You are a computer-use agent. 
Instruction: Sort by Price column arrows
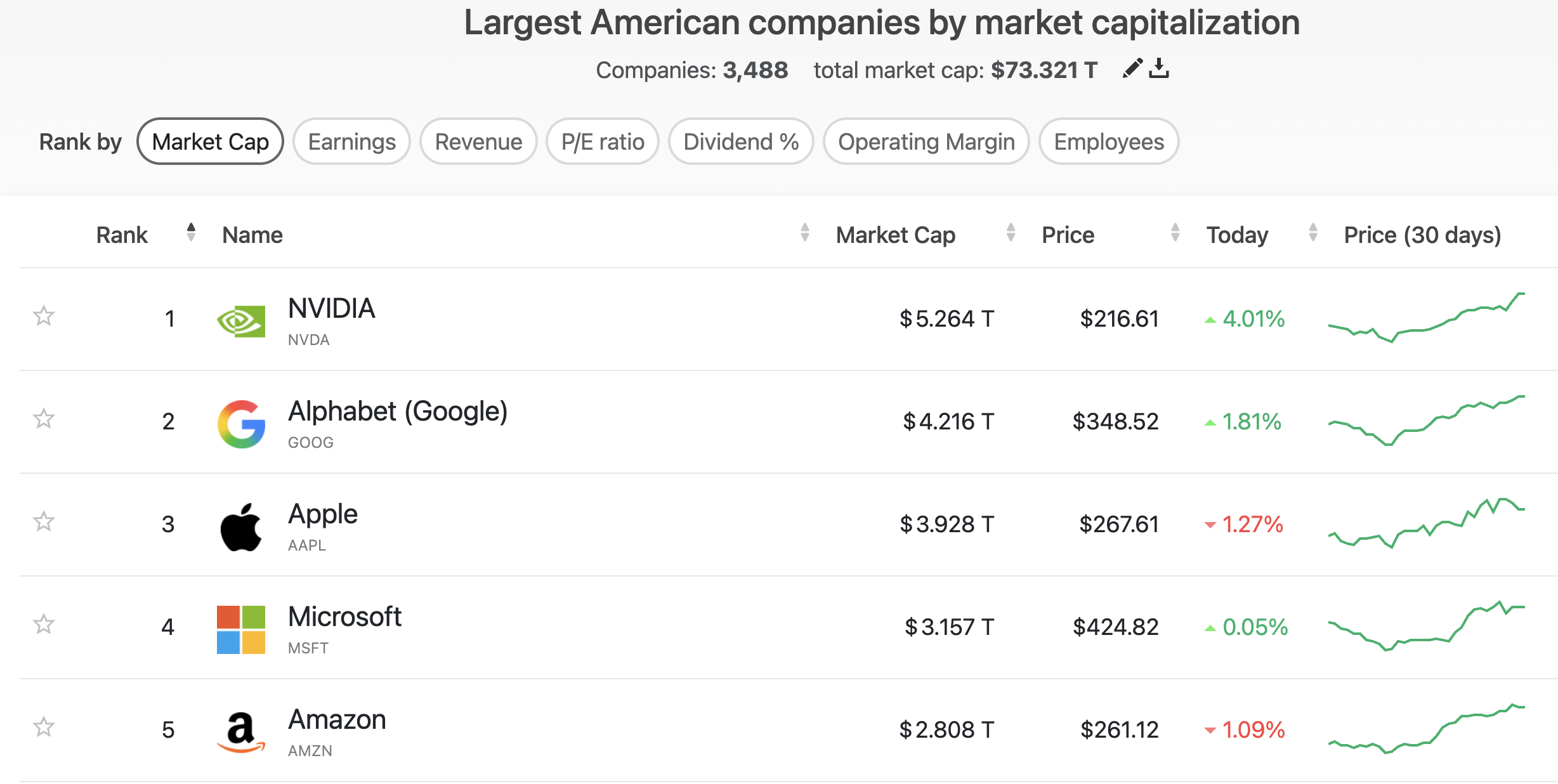pos(1175,233)
